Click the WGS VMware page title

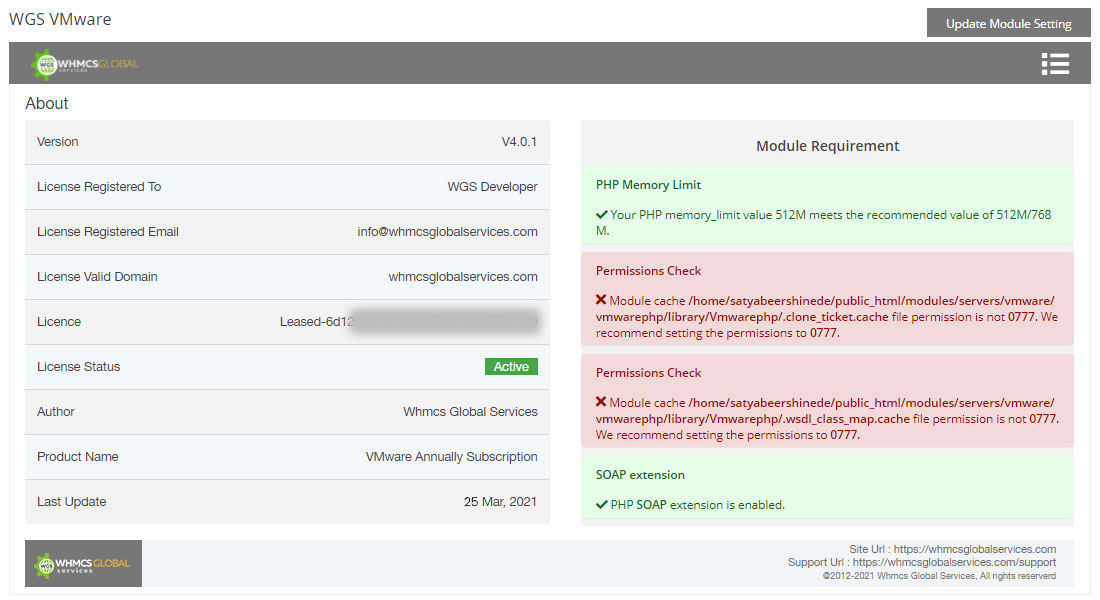[60, 20]
